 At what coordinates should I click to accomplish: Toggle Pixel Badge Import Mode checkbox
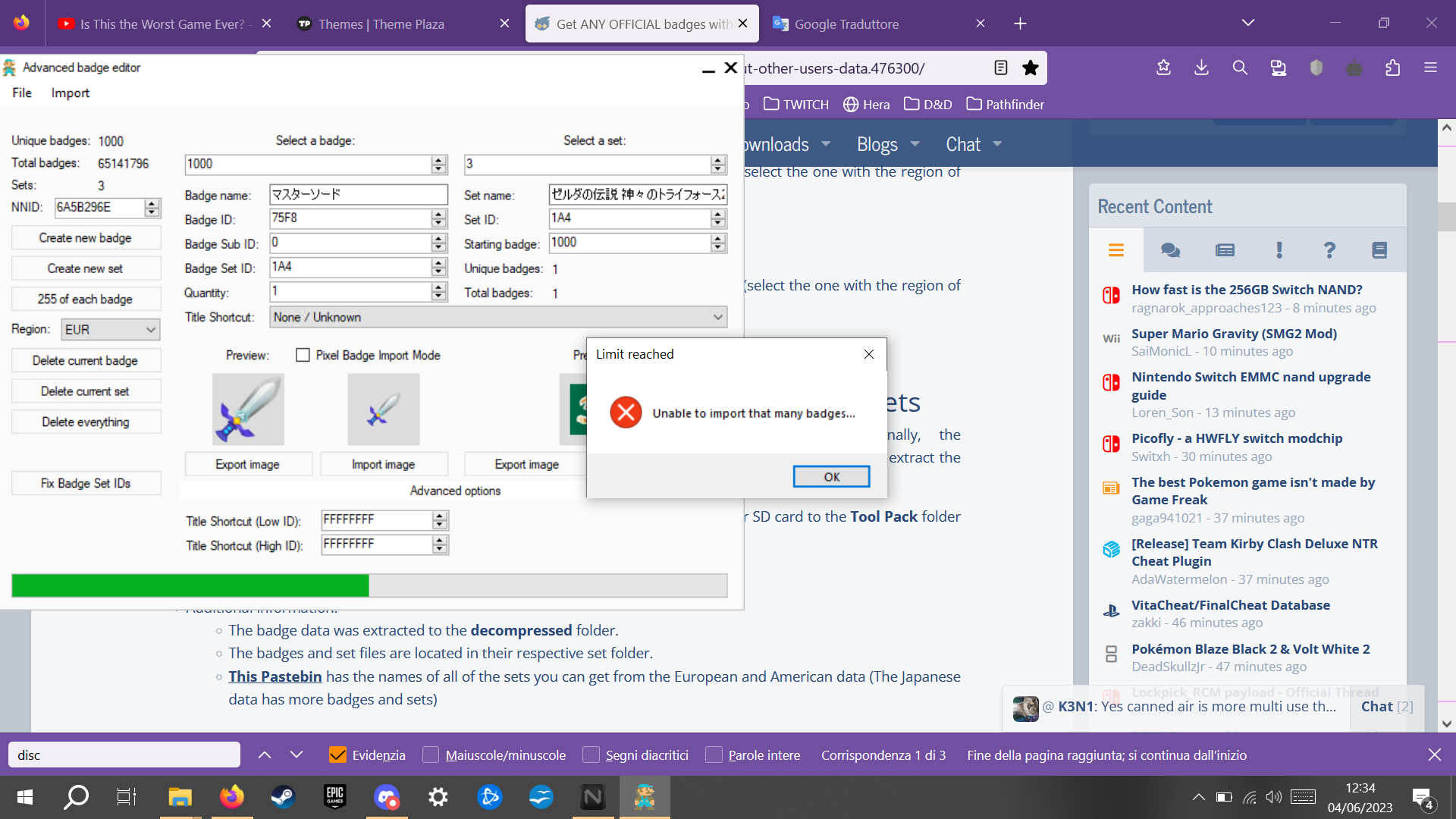(303, 355)
